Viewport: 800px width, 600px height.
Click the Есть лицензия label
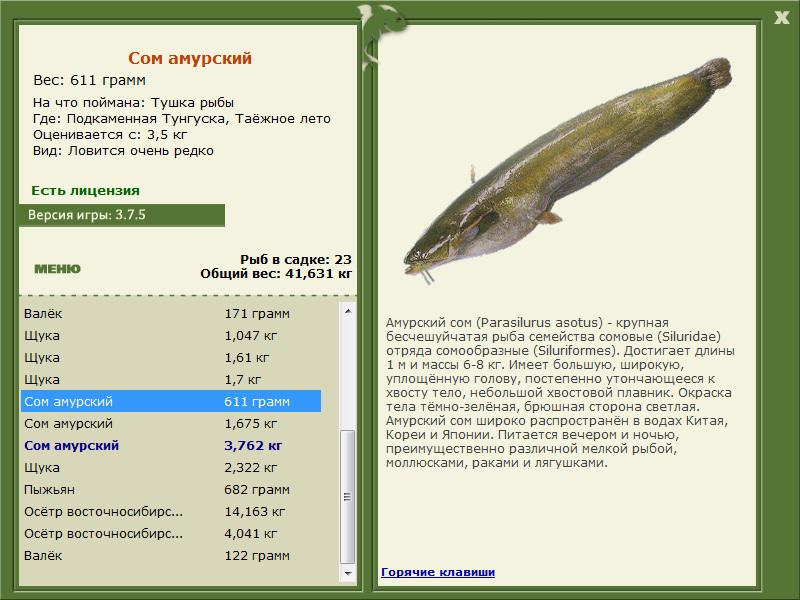[85, 190]
